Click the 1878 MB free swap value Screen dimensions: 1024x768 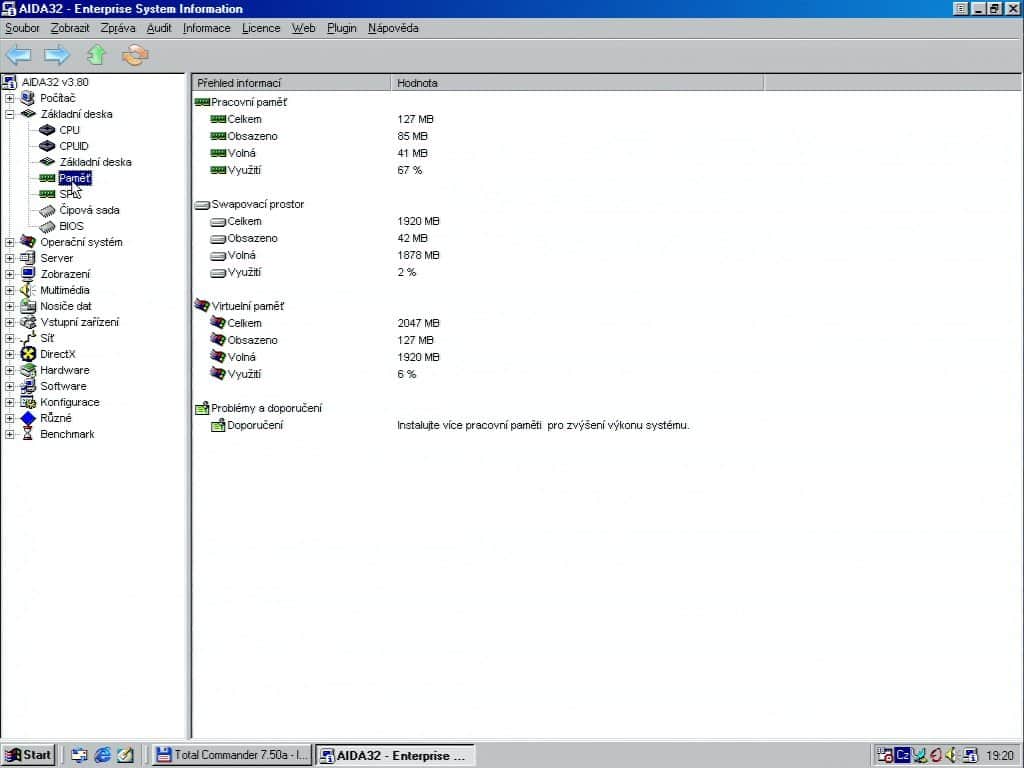pos(418,255)
